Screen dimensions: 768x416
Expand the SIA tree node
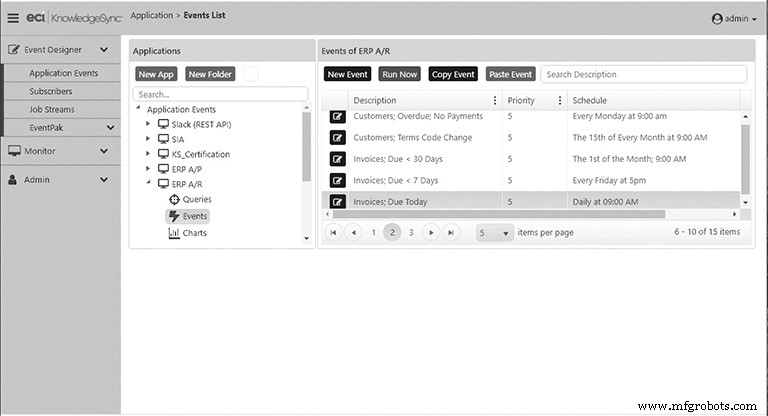147,139
